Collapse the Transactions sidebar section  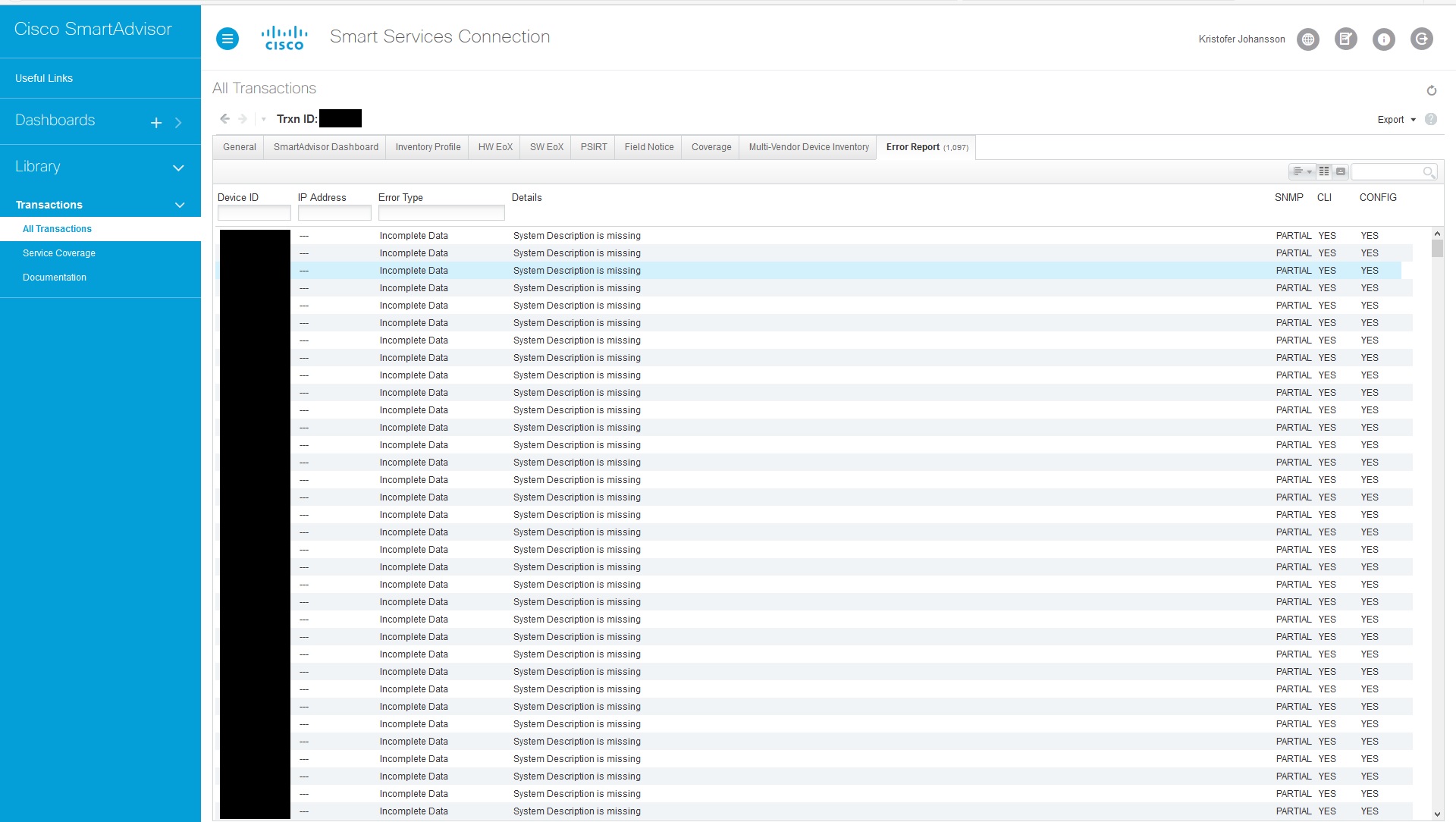pos(180,205)
